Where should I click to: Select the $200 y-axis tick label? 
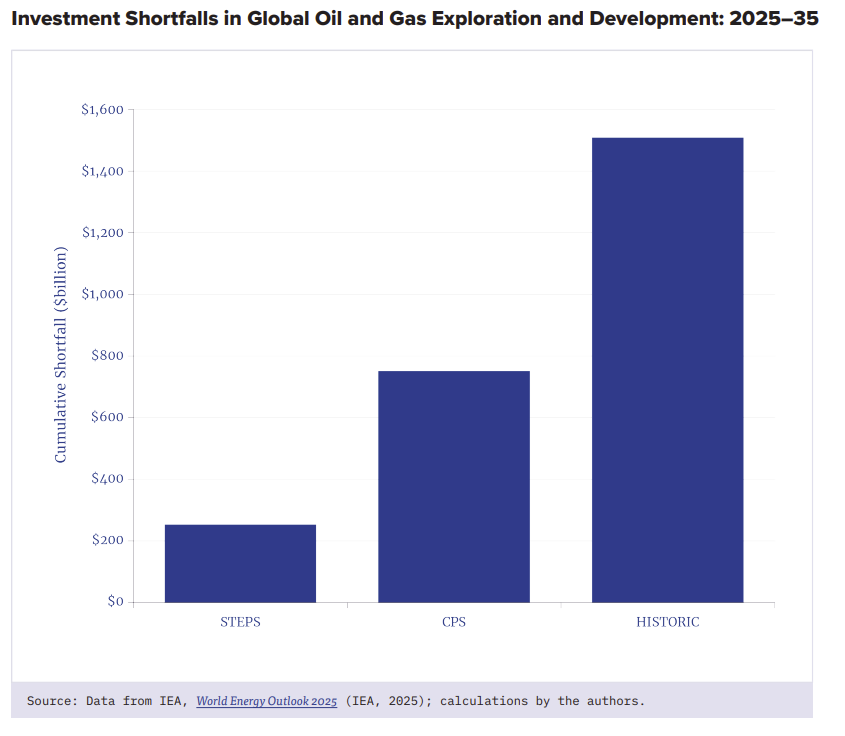(x=106, y=541)
